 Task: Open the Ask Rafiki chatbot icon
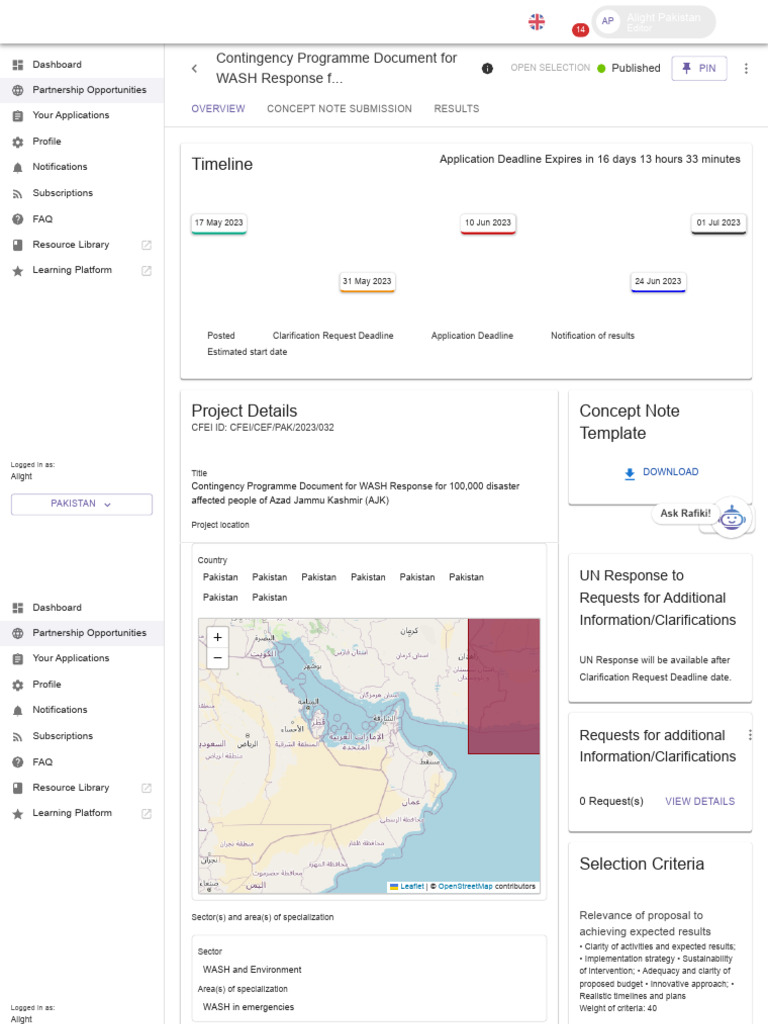click(732, 517)
